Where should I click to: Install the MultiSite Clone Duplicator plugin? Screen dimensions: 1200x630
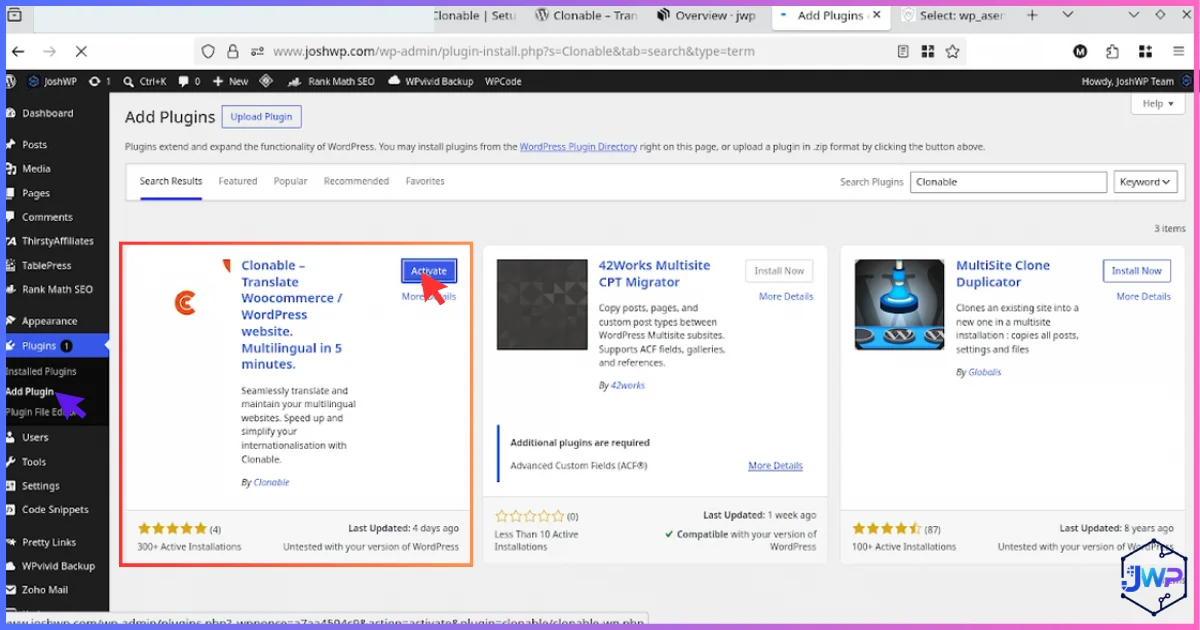[x=1137, y=271]
